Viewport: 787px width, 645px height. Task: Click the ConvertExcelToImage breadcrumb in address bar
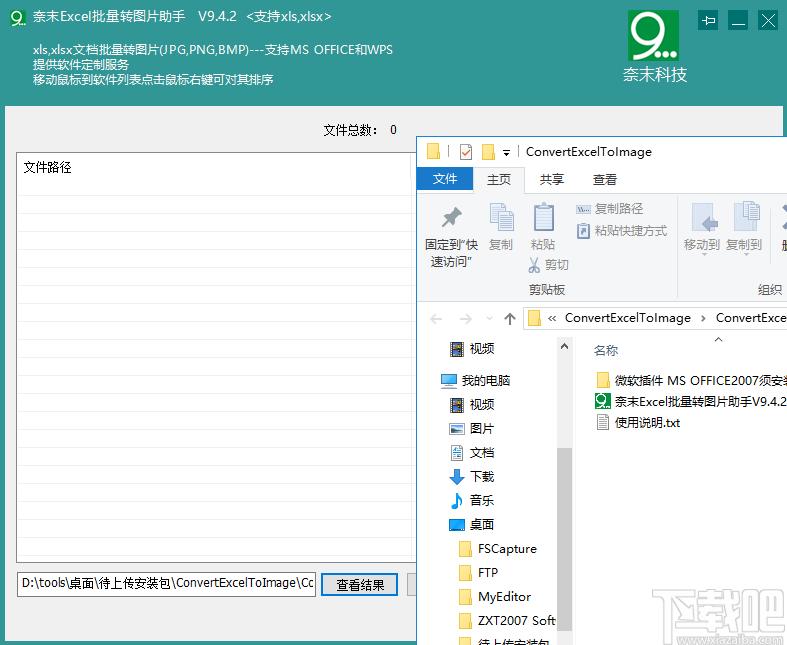[x=627, y=318]
